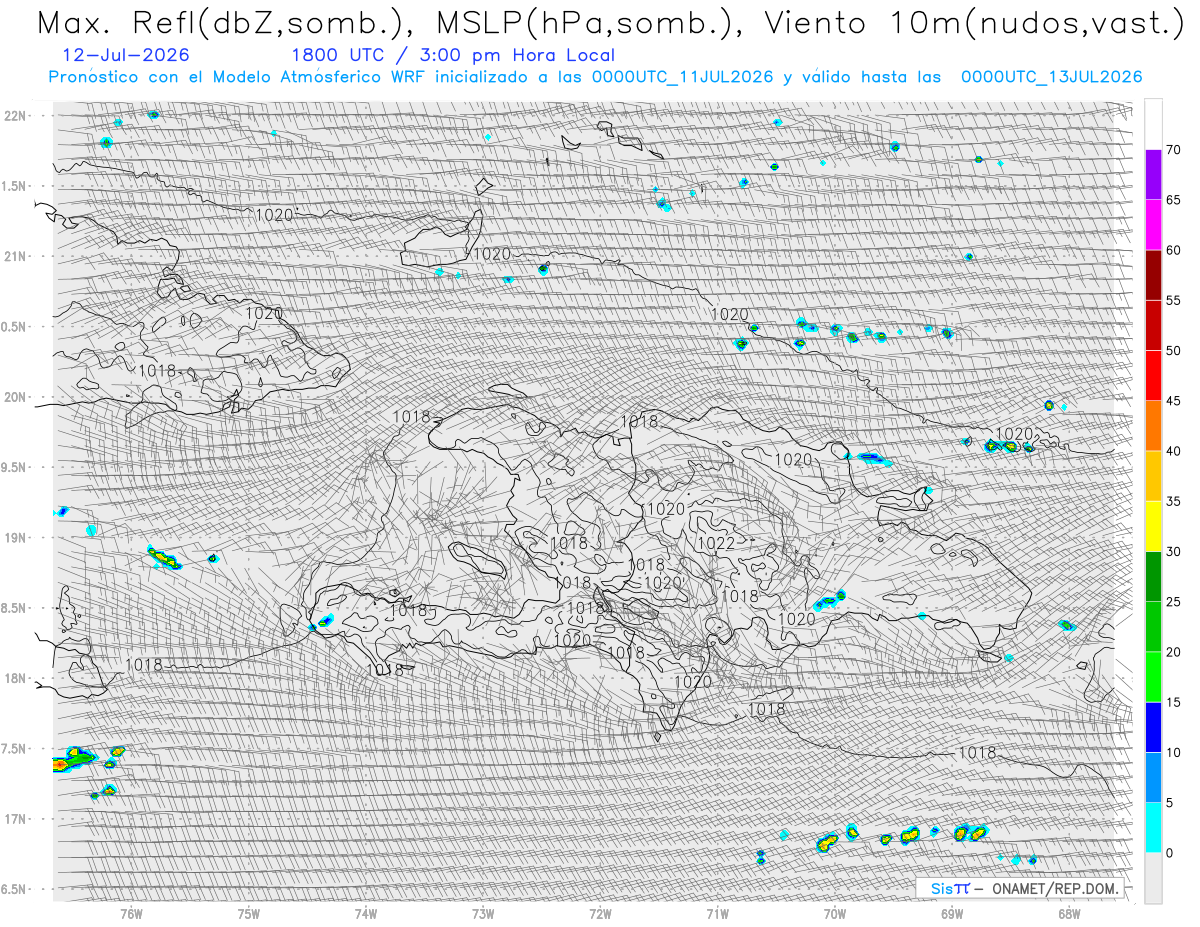Click the '69W' longitude axis label
Screen dimensions: 1200x927
(x=952, y=913)
